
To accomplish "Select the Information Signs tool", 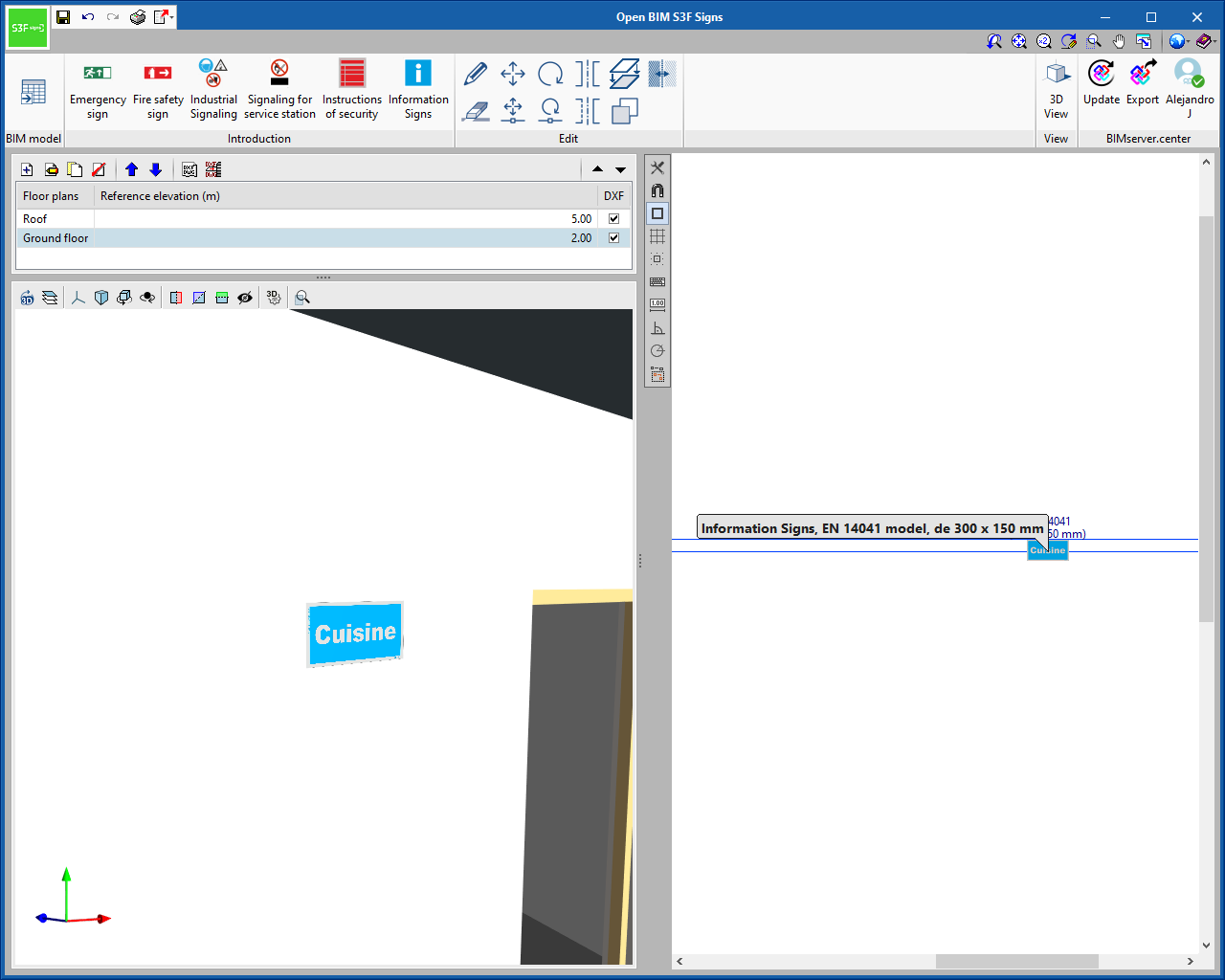I will 418,90.
